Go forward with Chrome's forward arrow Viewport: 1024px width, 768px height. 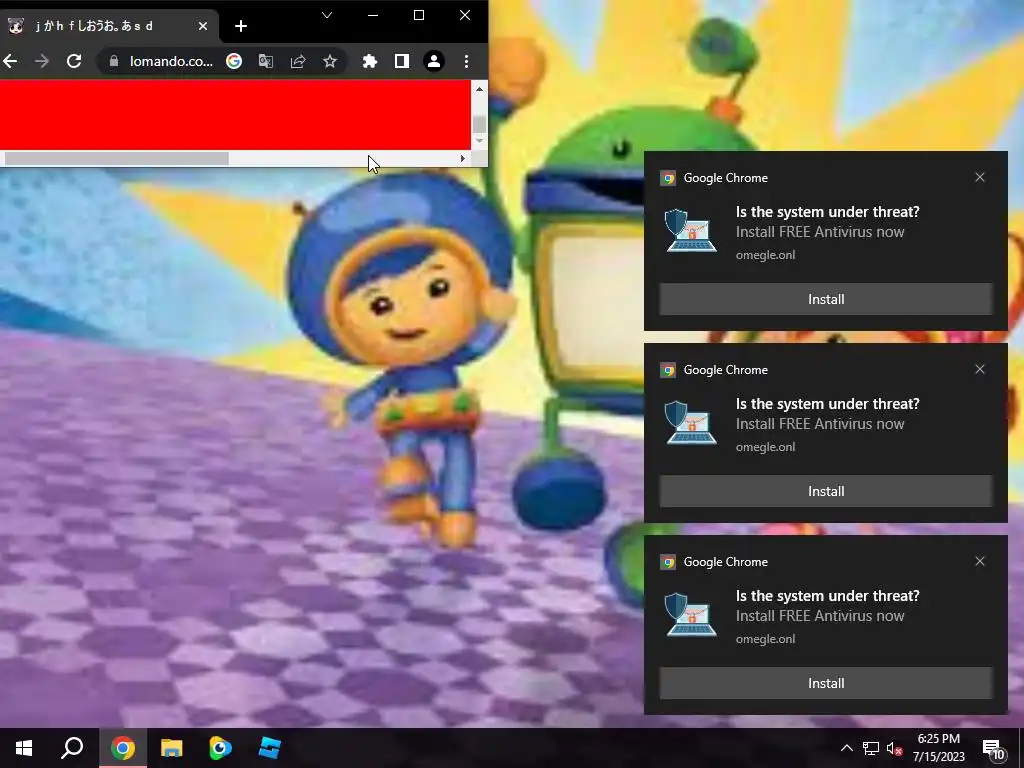[x=42, y=61]
